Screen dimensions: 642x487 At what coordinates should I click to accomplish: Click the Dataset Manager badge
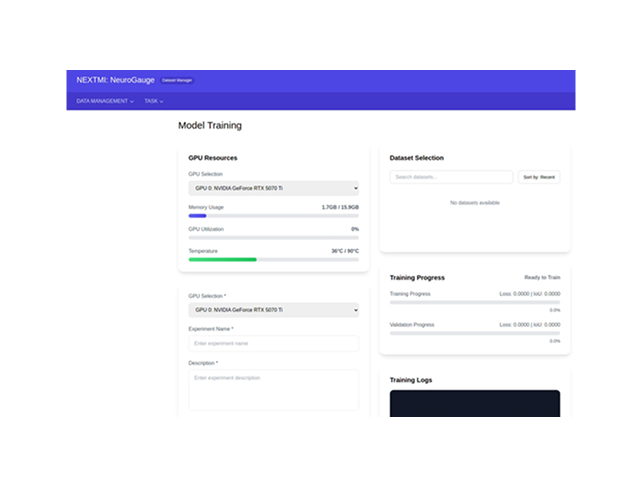coord(177,80)
